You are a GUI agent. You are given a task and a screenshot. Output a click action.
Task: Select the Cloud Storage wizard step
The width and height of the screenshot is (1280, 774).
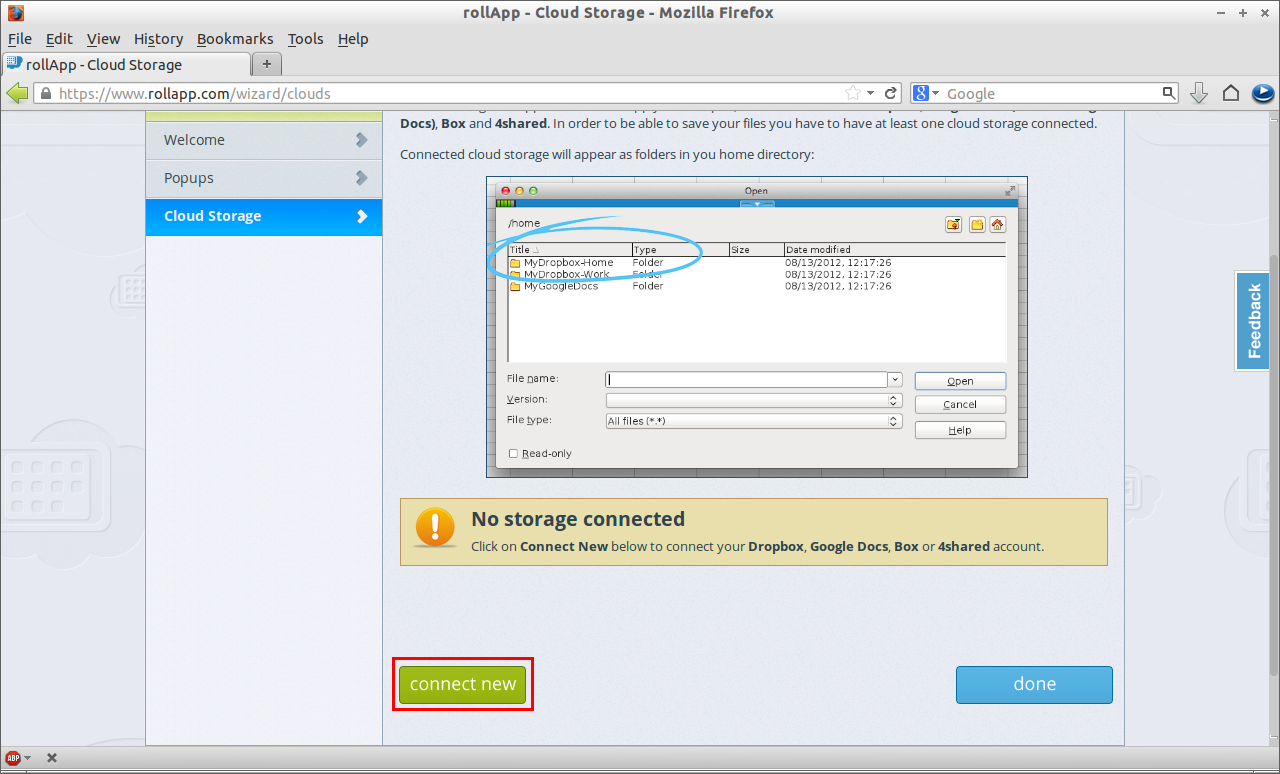click(x=264, y=216)
